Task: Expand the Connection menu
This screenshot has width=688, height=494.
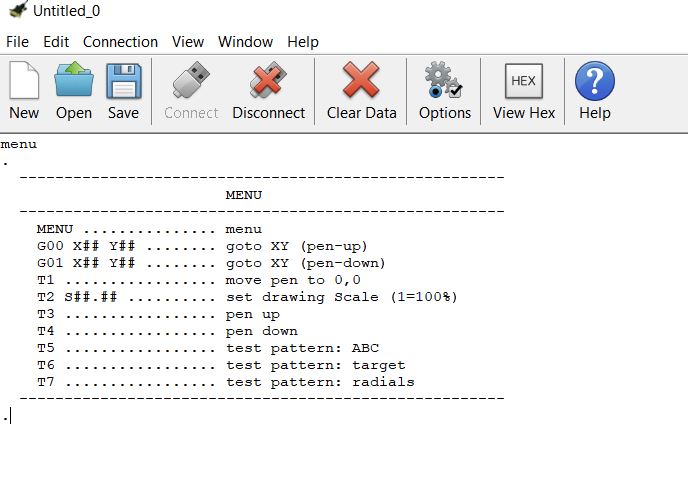Action: 120,42
